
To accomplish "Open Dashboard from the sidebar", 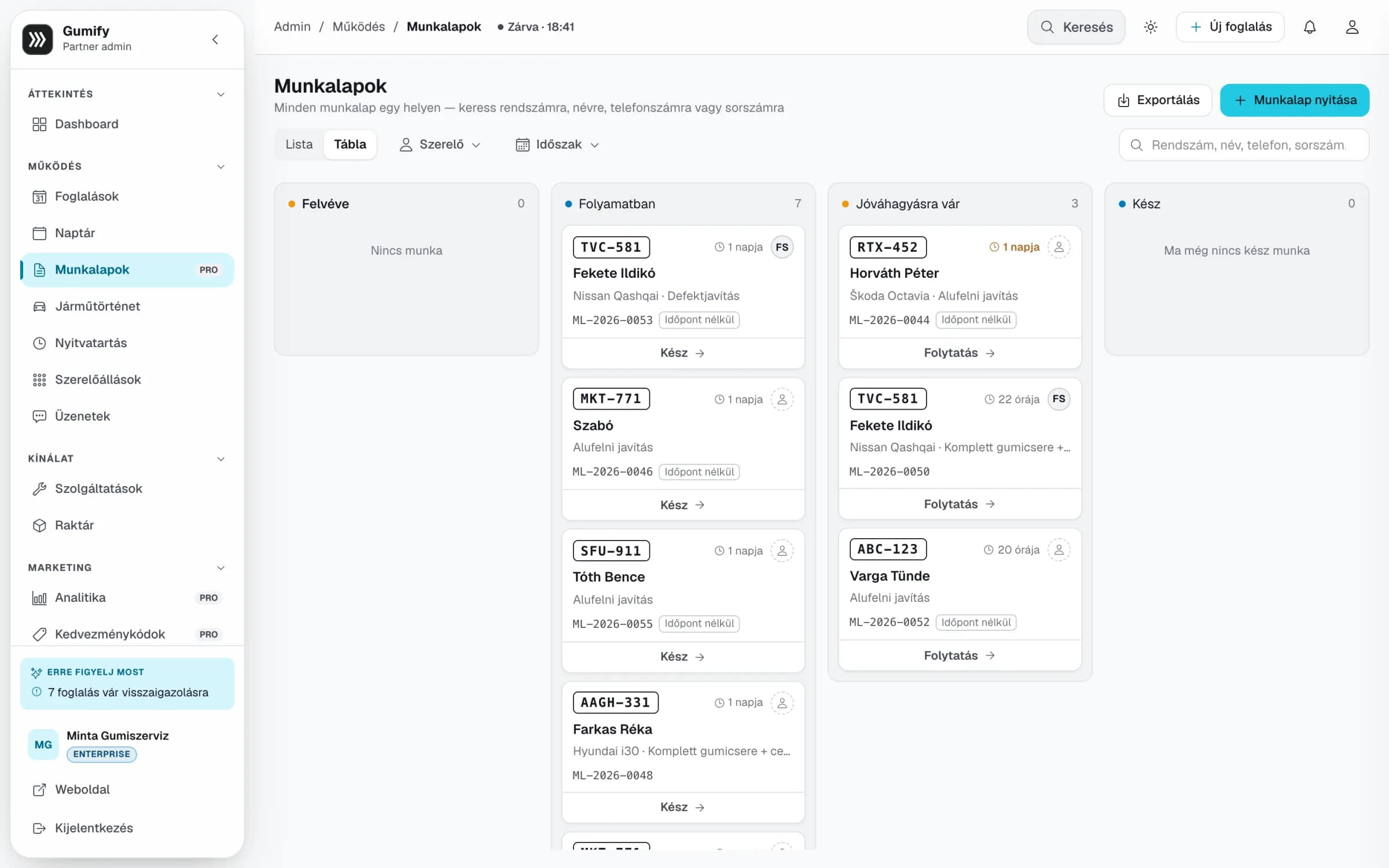I will coord(127,124).
